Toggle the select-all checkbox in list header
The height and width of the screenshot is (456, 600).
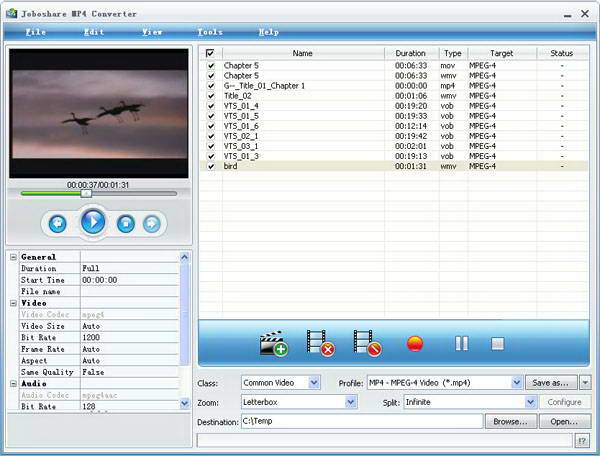pyautogui.click(x=210, y=53)
